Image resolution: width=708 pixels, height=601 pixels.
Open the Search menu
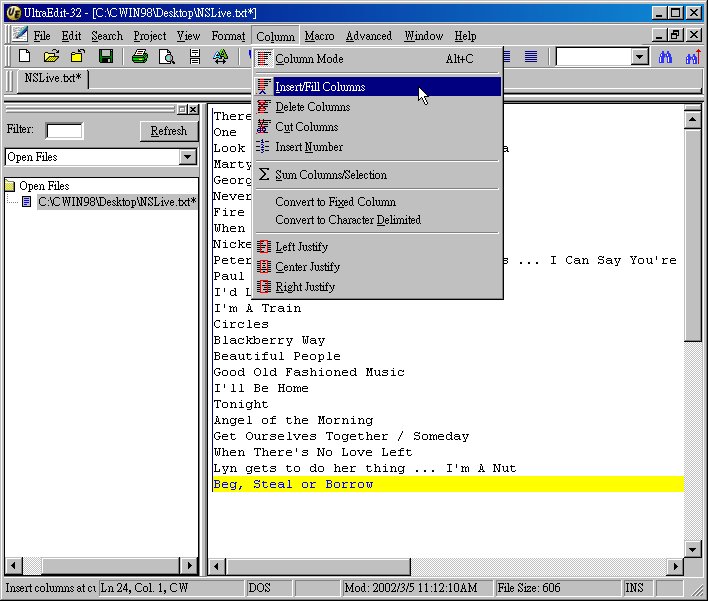[x=107, y=36]
